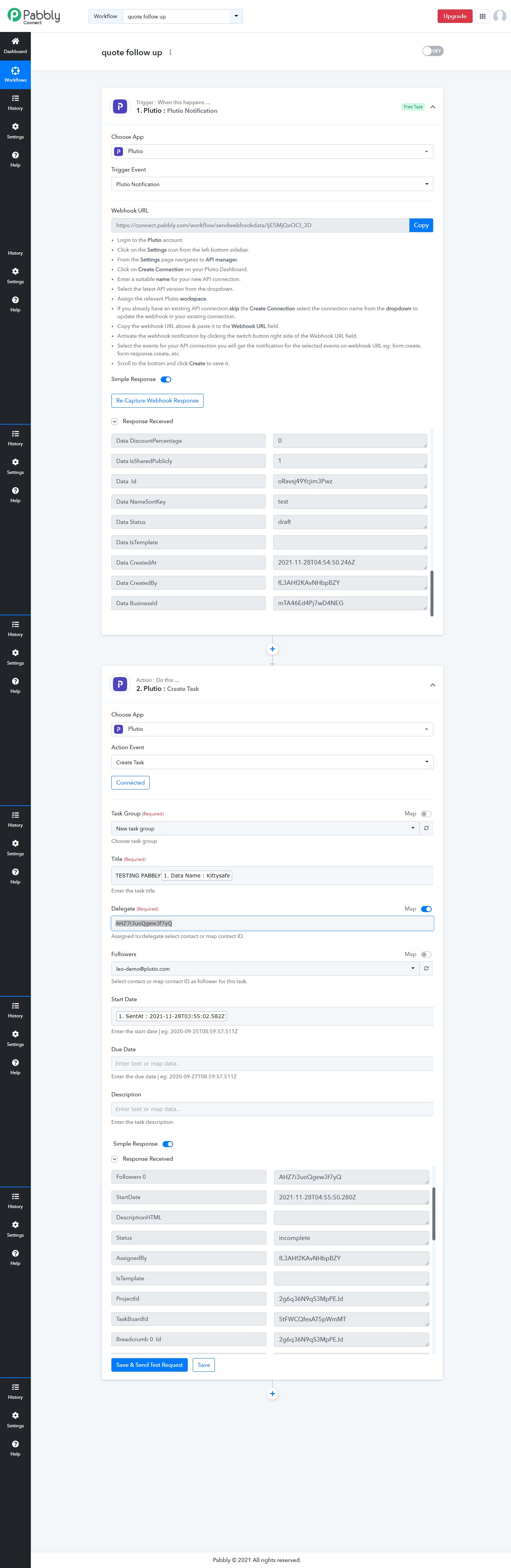Click the Data CreatedBy value fL3AHf2KAvNHbpBZY
This screenshot has width=511, height=1568.
click(350, 583)
